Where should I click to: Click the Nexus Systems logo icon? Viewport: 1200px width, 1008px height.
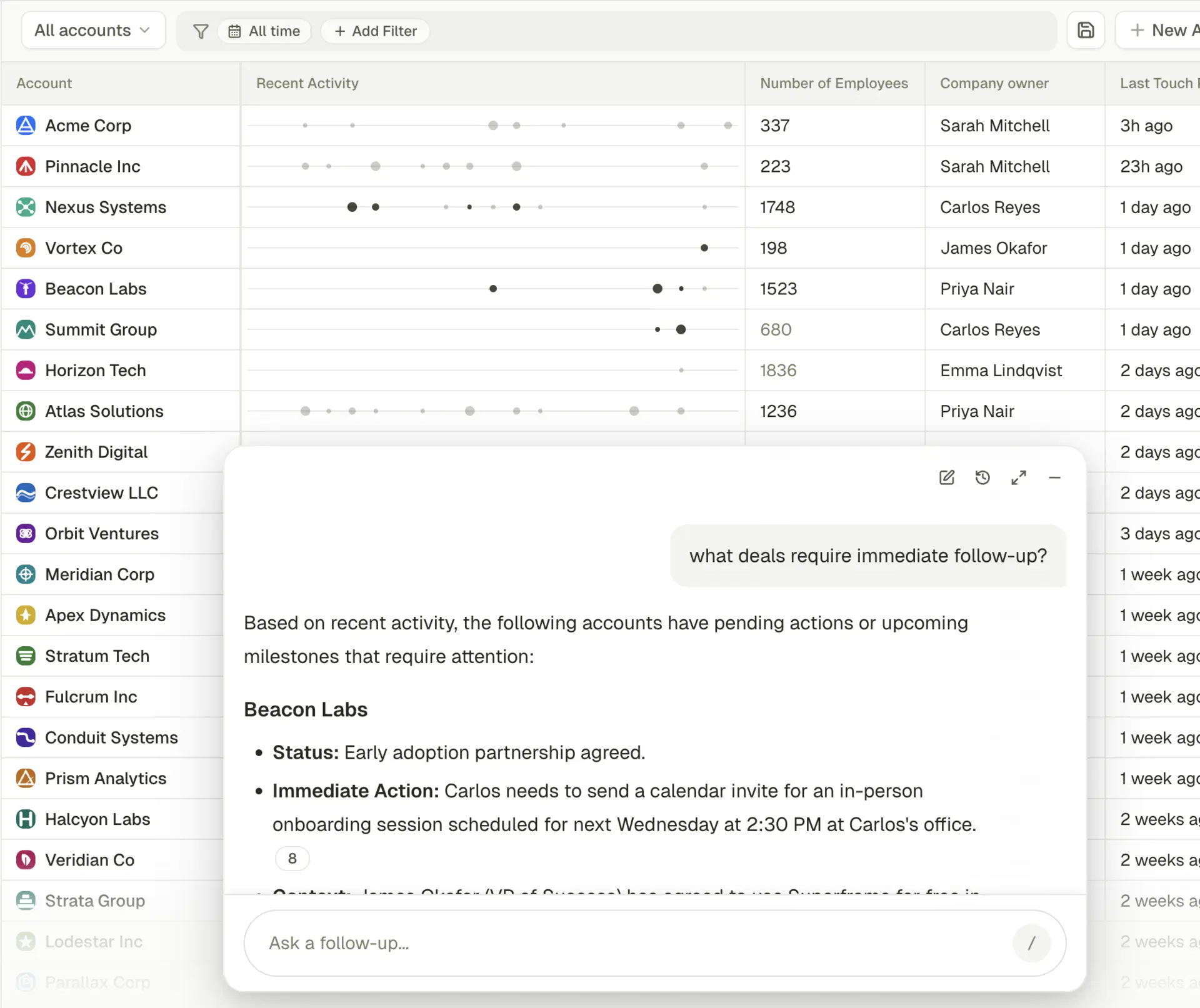coord(26,207)
